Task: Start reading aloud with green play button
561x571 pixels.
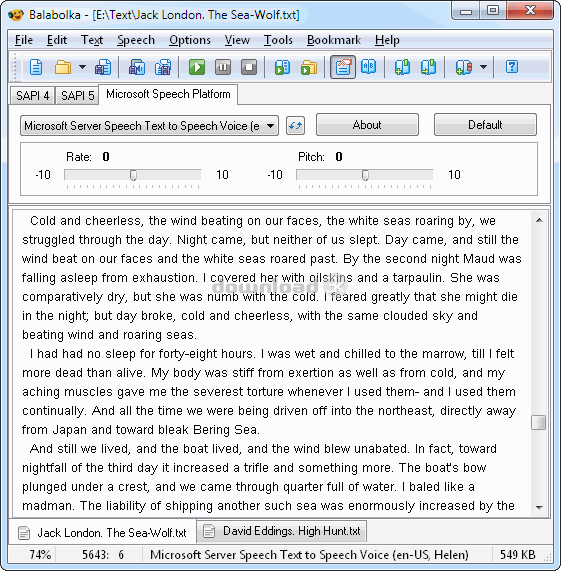Action: [x=197, y=67]
